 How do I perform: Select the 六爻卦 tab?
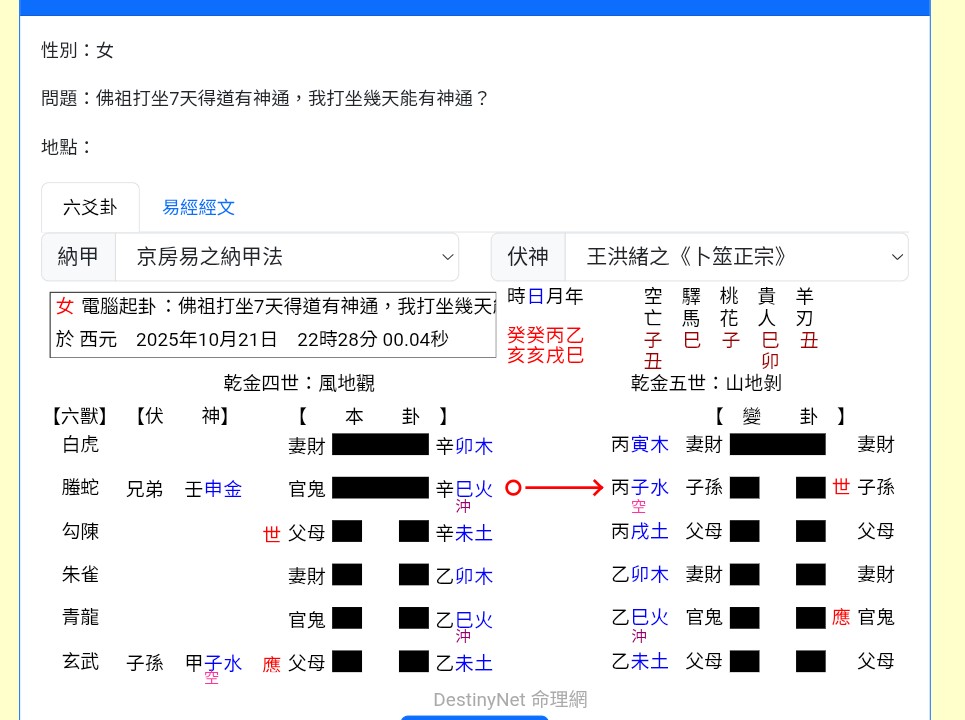pyautogui.click(x=89, y=207)
